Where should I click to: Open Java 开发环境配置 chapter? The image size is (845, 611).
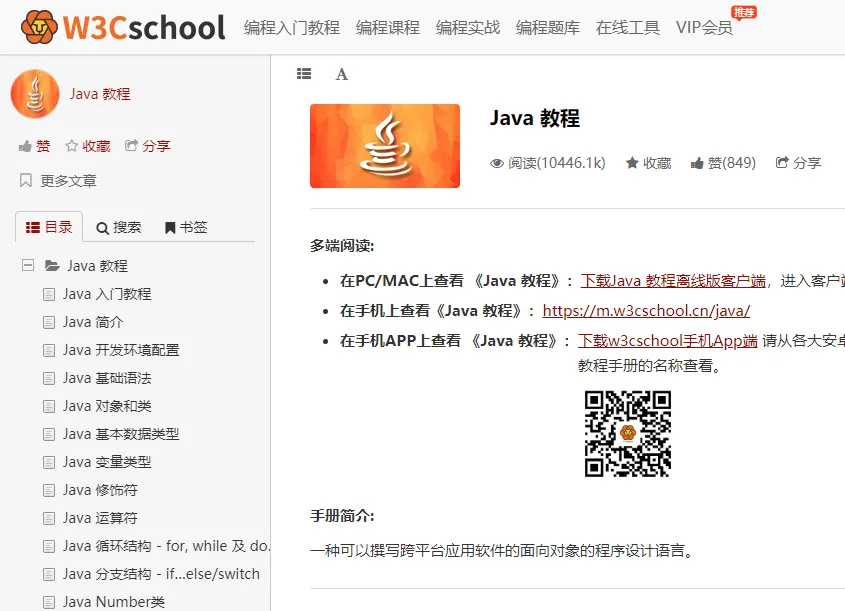coord(121,350)
